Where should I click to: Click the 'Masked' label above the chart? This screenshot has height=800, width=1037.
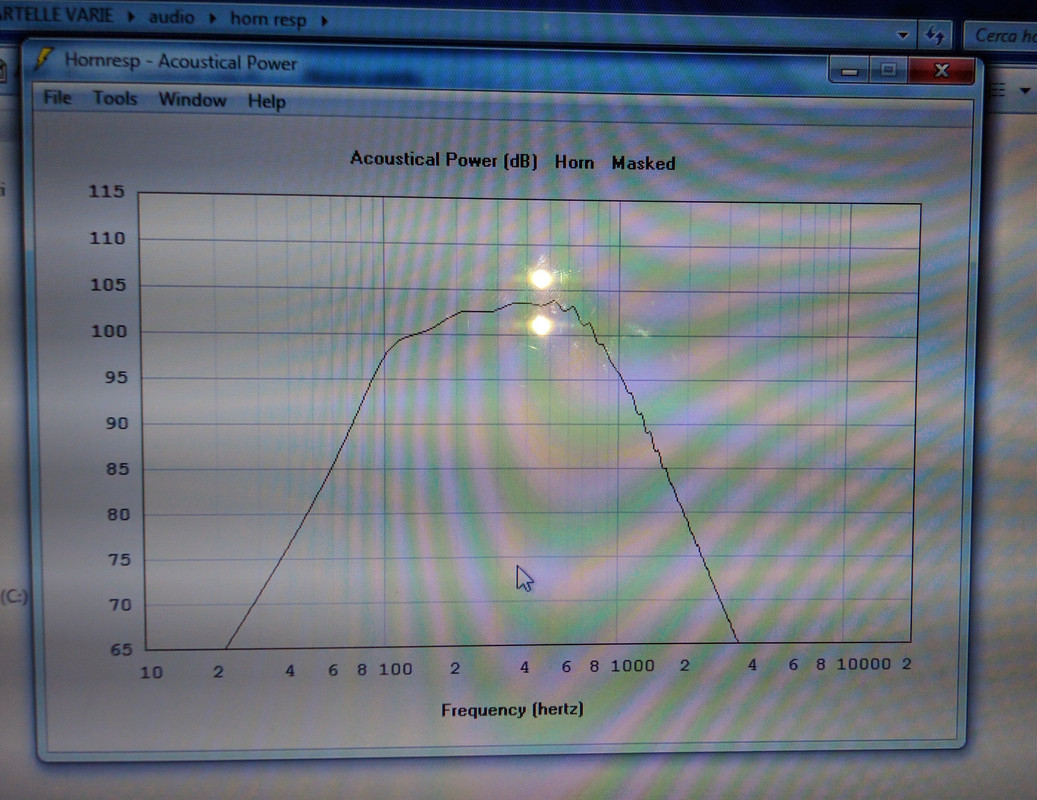tap(643, 163)
